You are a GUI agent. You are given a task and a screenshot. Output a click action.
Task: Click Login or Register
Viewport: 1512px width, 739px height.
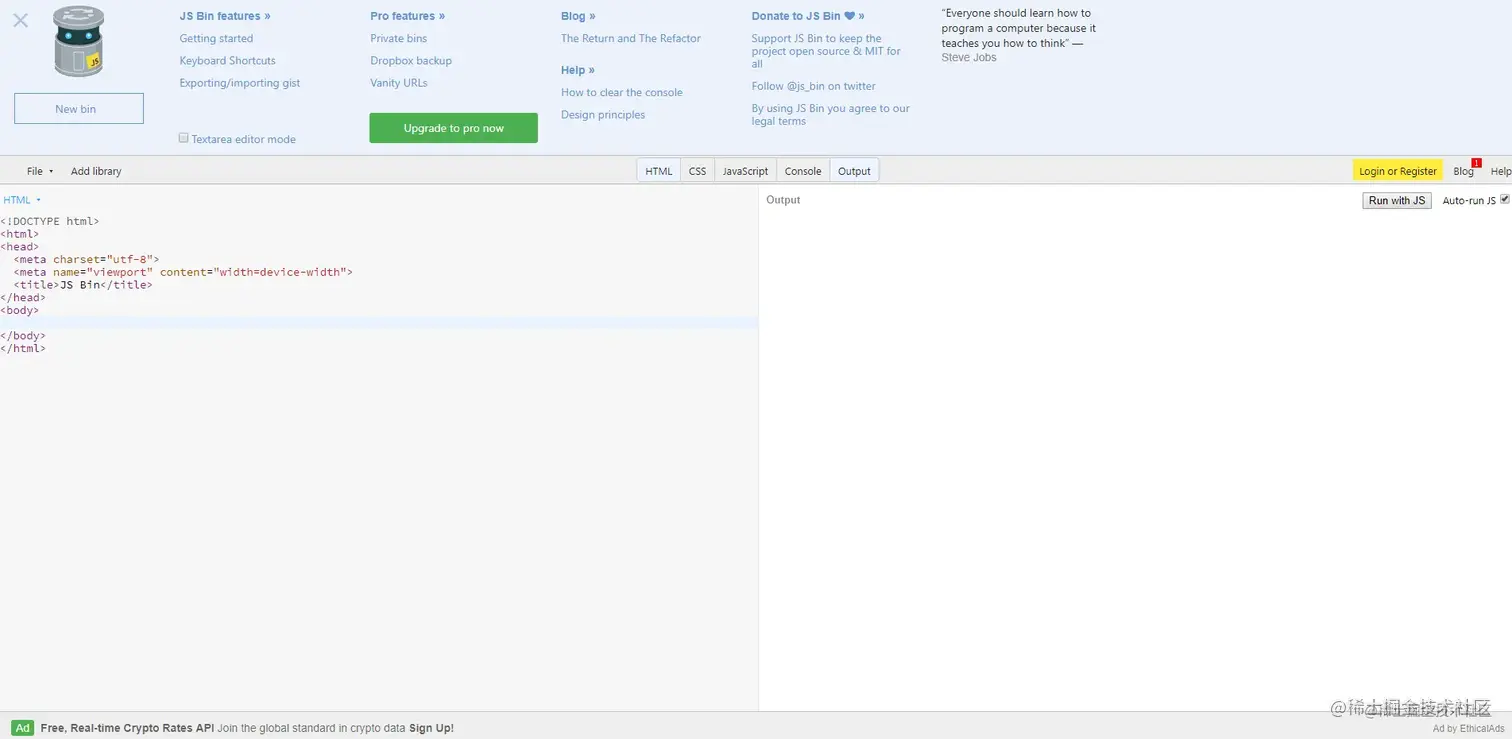1398,171
